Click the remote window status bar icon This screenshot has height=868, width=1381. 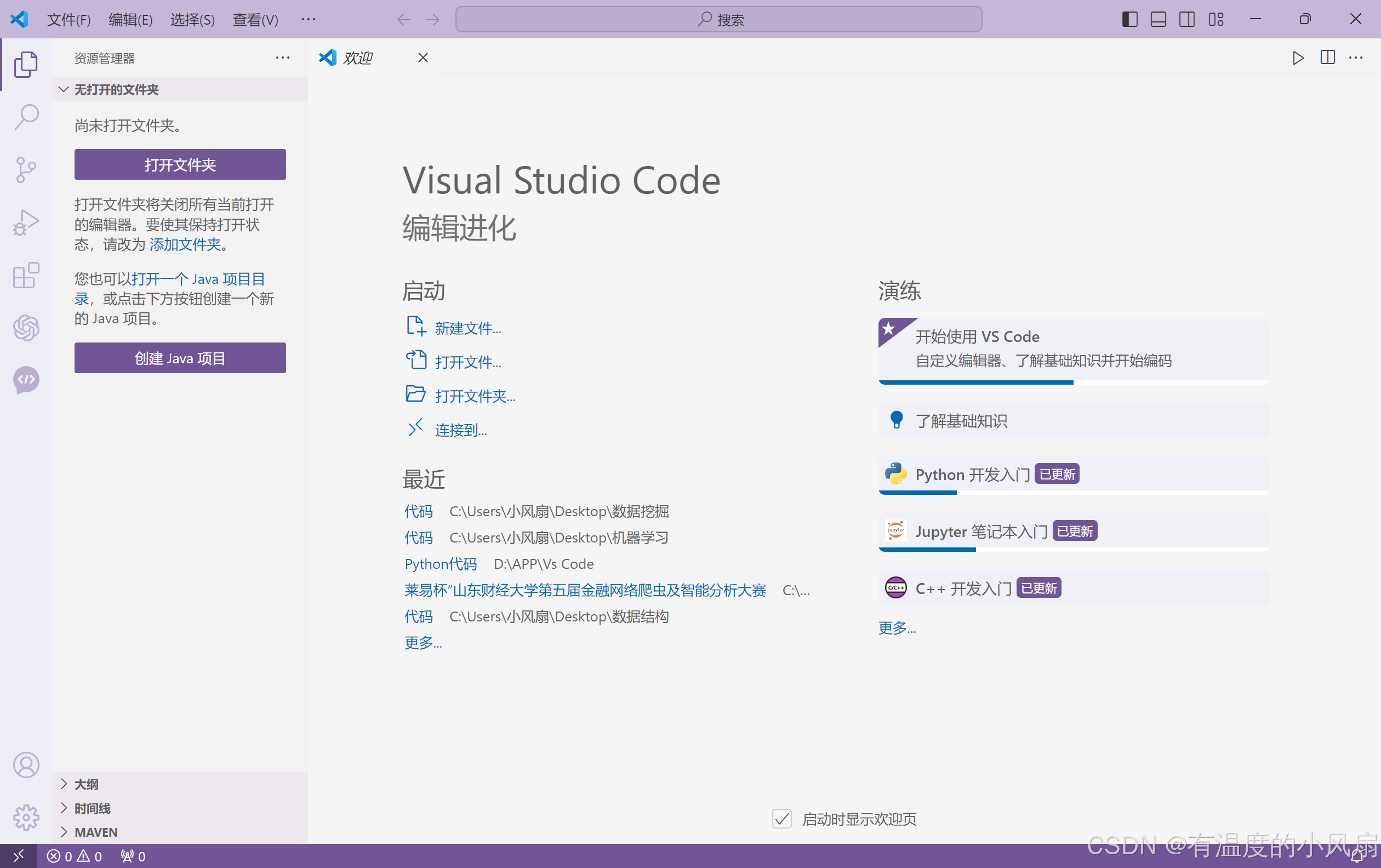click(18, 856)
